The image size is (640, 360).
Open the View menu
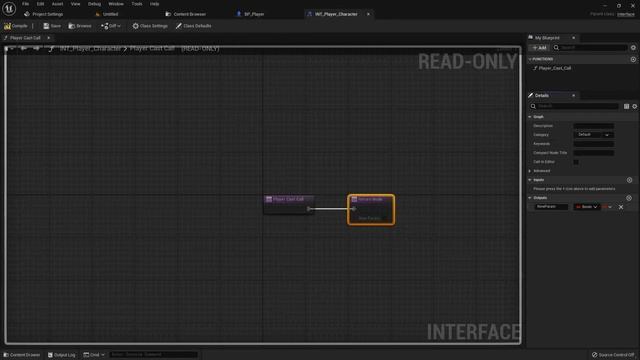pyautogui.click(x=76, y=4)
